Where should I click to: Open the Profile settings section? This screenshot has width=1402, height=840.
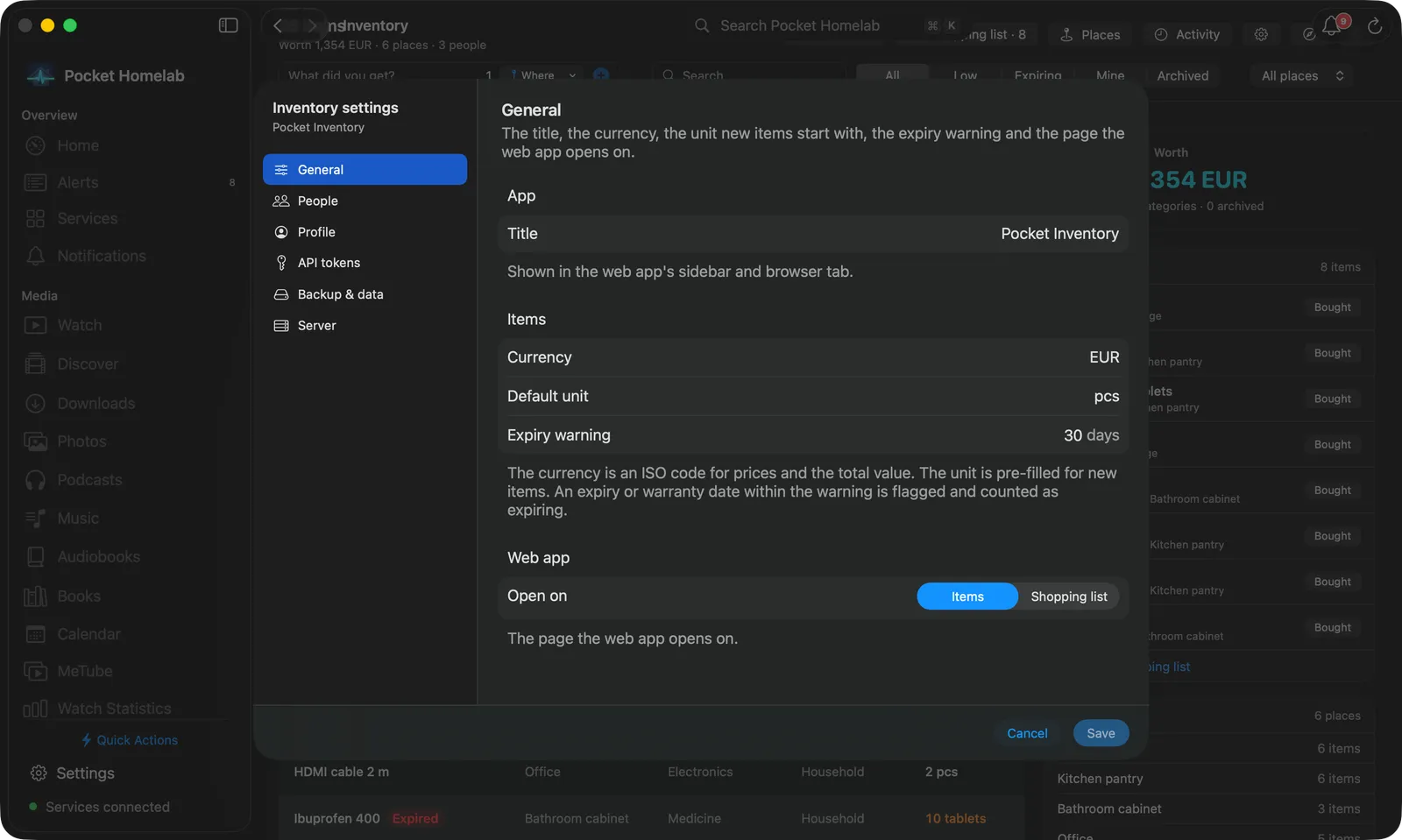point(365,232)
